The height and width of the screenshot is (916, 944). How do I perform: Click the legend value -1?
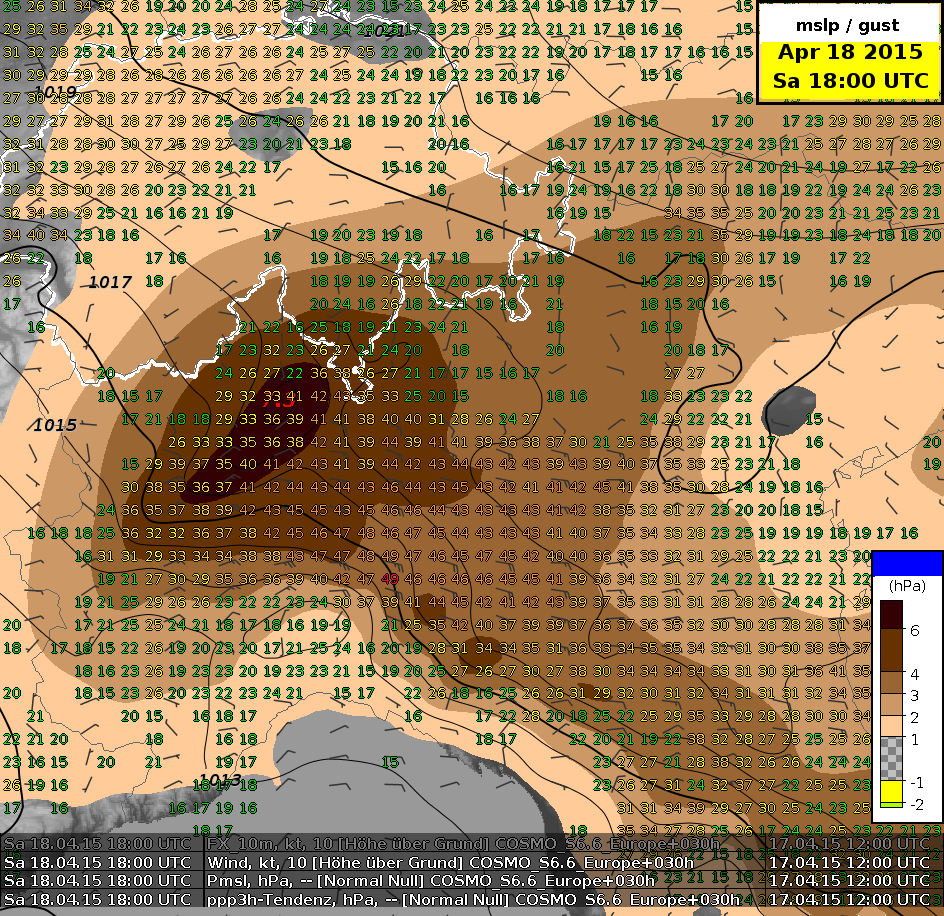pyautogui.click(x=916, y=782)
